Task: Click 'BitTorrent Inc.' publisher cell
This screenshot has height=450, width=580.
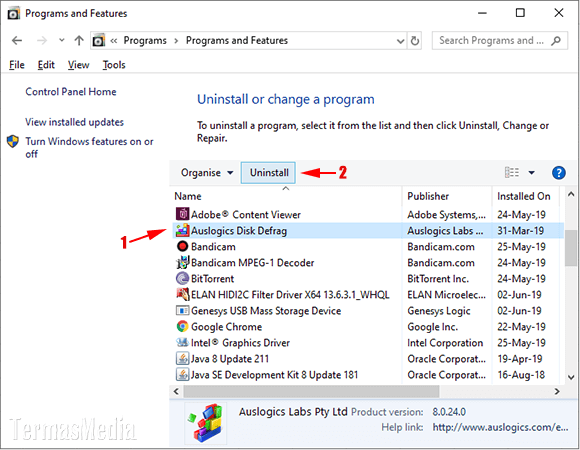Action: [x=438, y=279]
